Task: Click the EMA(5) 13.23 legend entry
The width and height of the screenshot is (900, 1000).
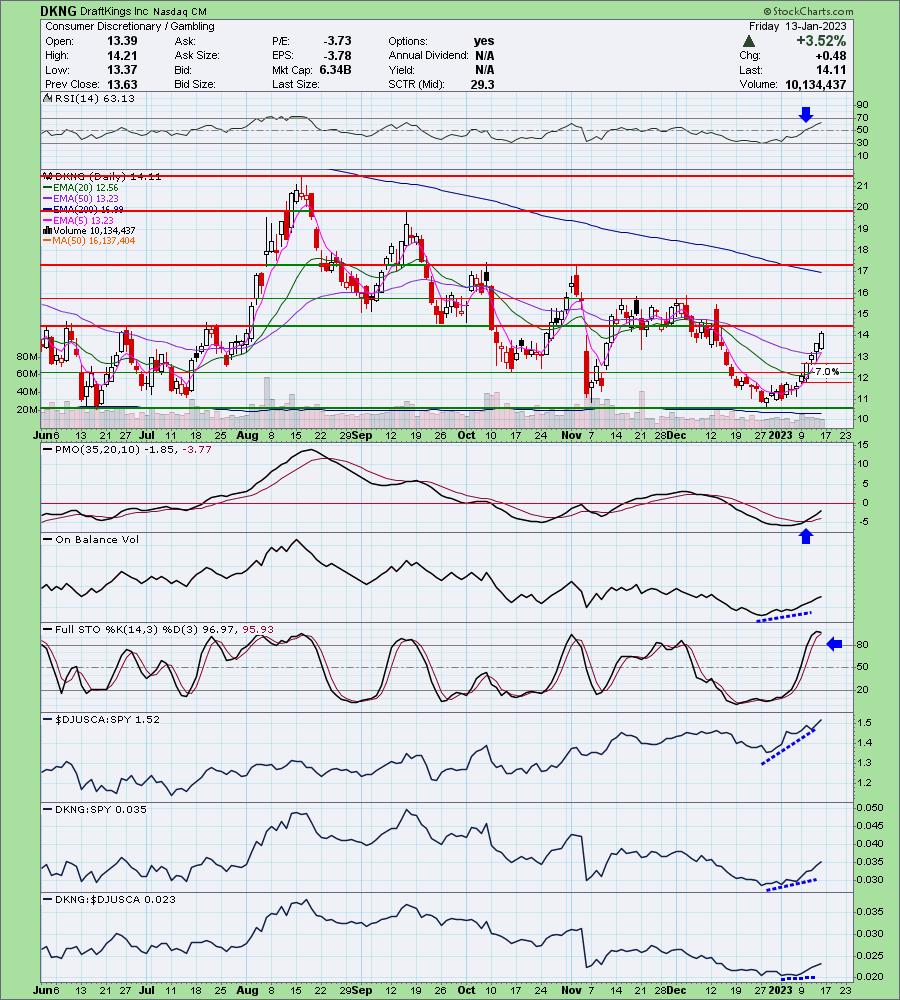Action: [78, 220]
